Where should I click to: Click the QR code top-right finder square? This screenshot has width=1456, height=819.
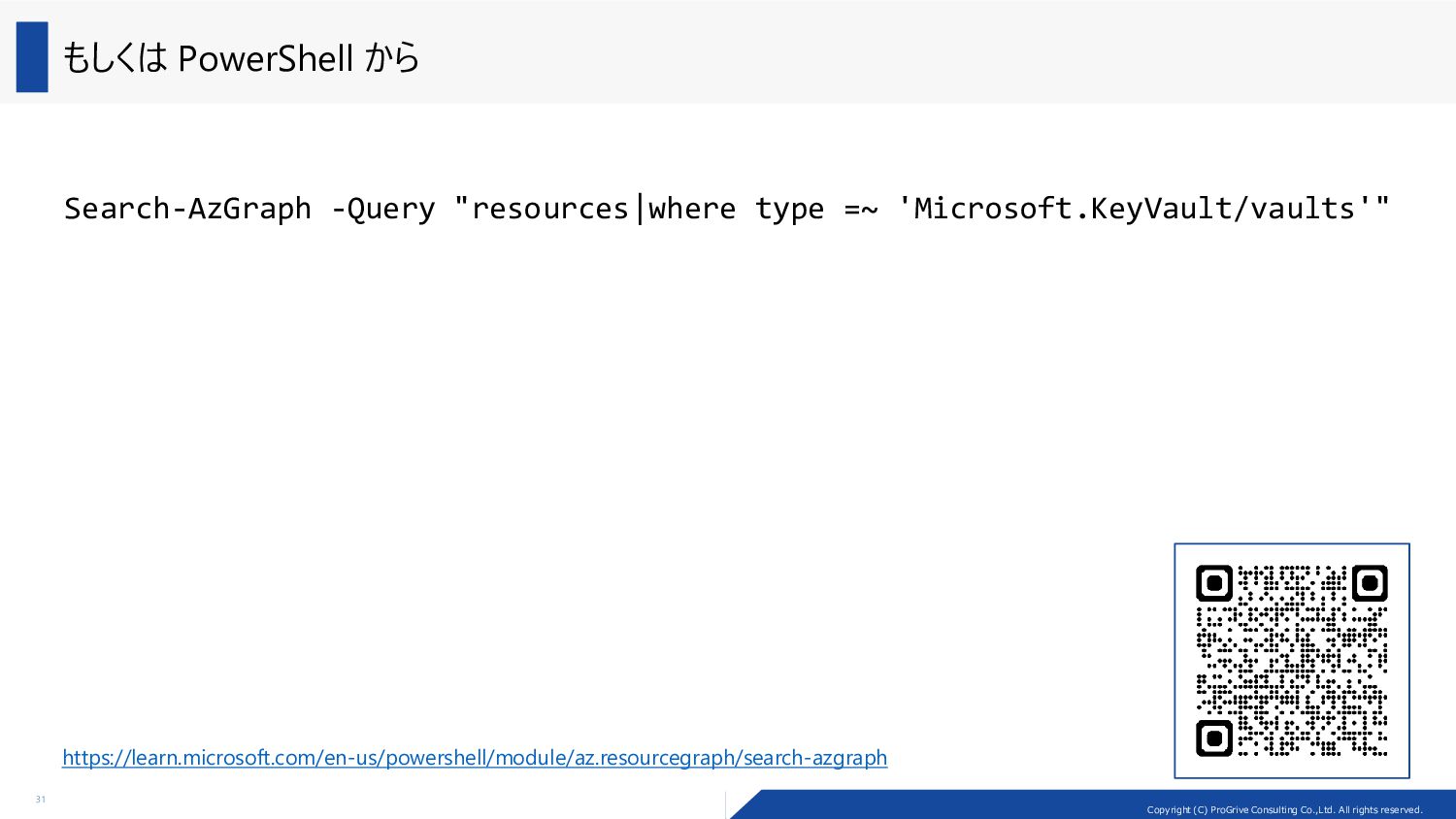point(1370,583)
